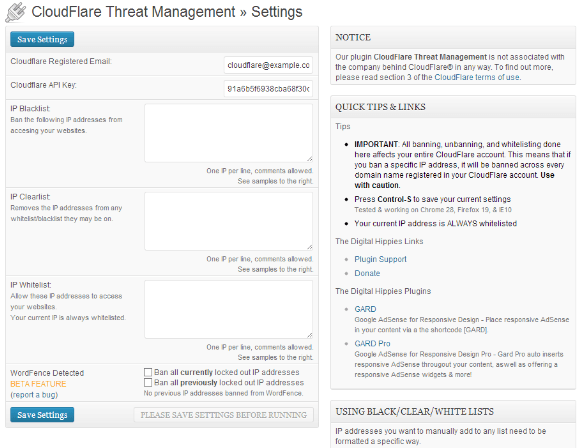581x448 pixels.
Task: Enable Ban all currently locked out IPs
Action: (148, 372)
